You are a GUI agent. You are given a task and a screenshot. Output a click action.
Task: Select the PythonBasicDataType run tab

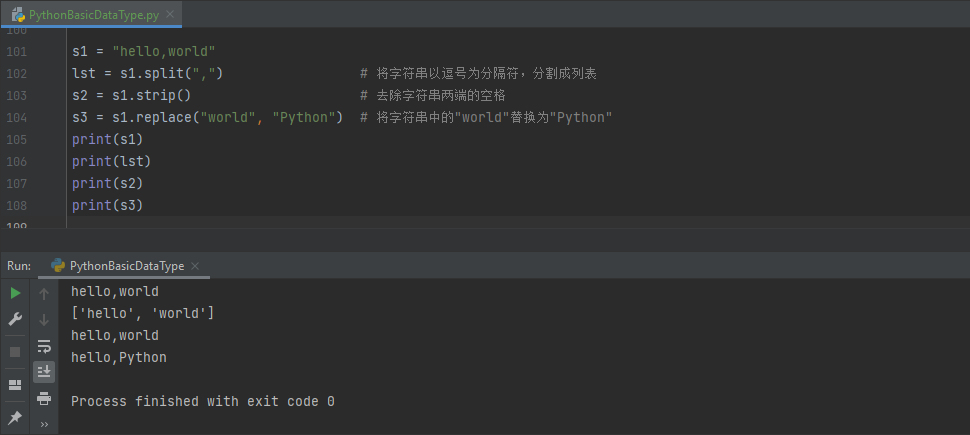coord(126,266)
